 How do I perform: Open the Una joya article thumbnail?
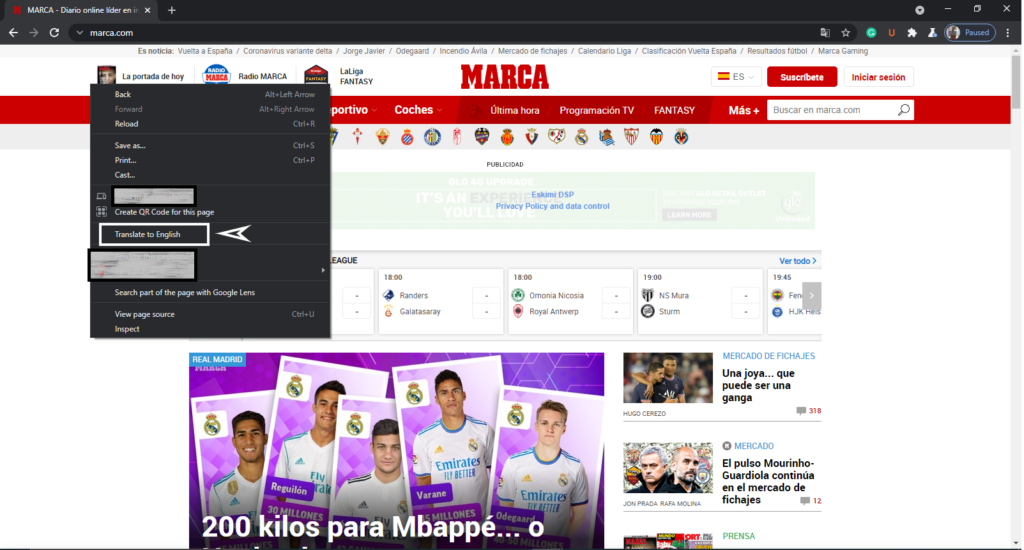click(x=667, y=378)
